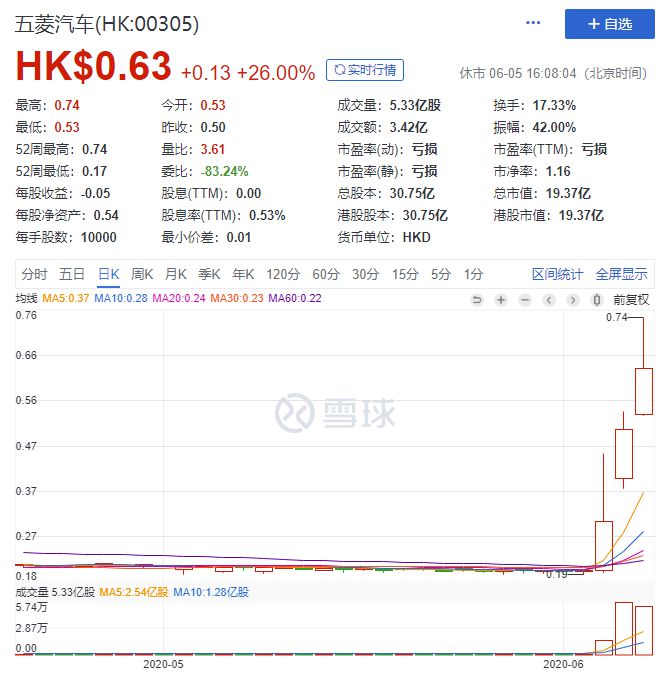Click the +26.00% change percentage

tap(276, 73)
